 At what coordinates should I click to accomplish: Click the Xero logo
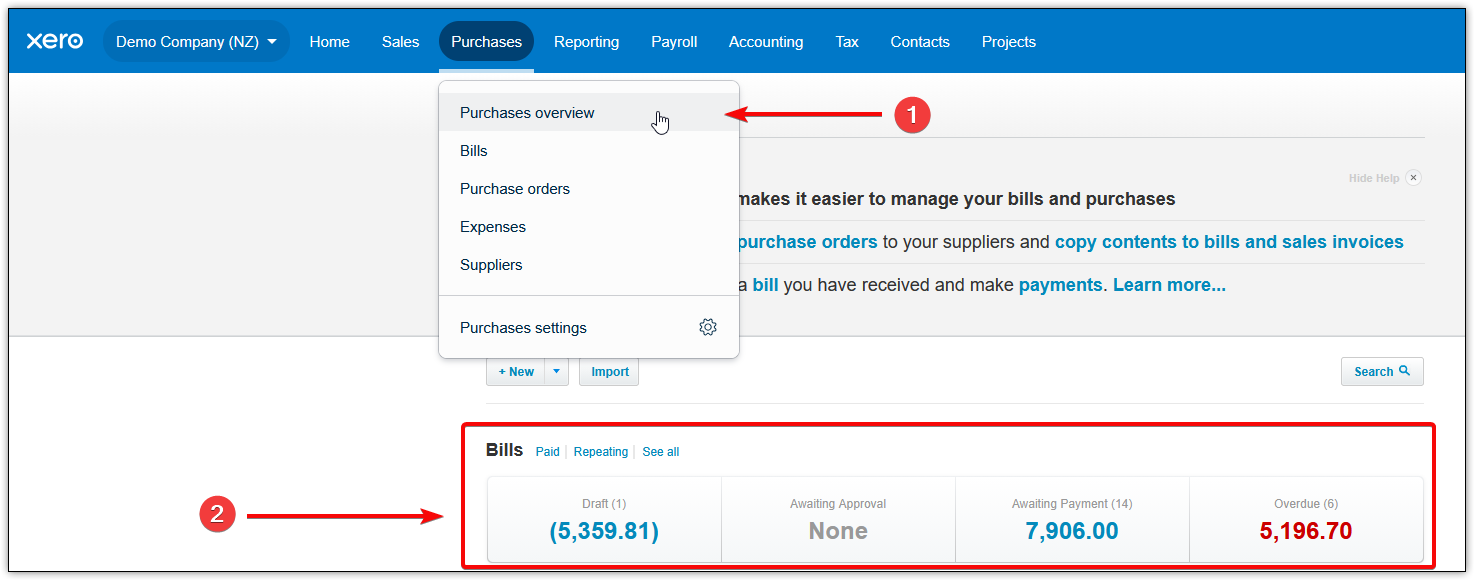54,41
